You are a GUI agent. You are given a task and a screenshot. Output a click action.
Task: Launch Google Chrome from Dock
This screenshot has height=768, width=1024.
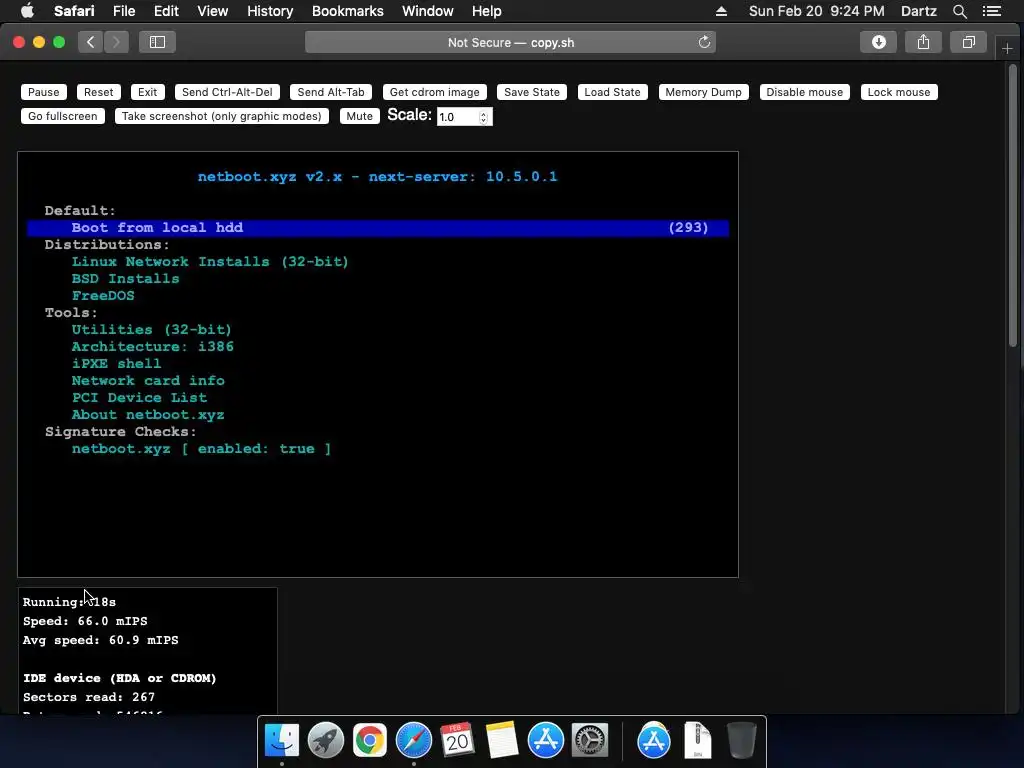point(370,741)
